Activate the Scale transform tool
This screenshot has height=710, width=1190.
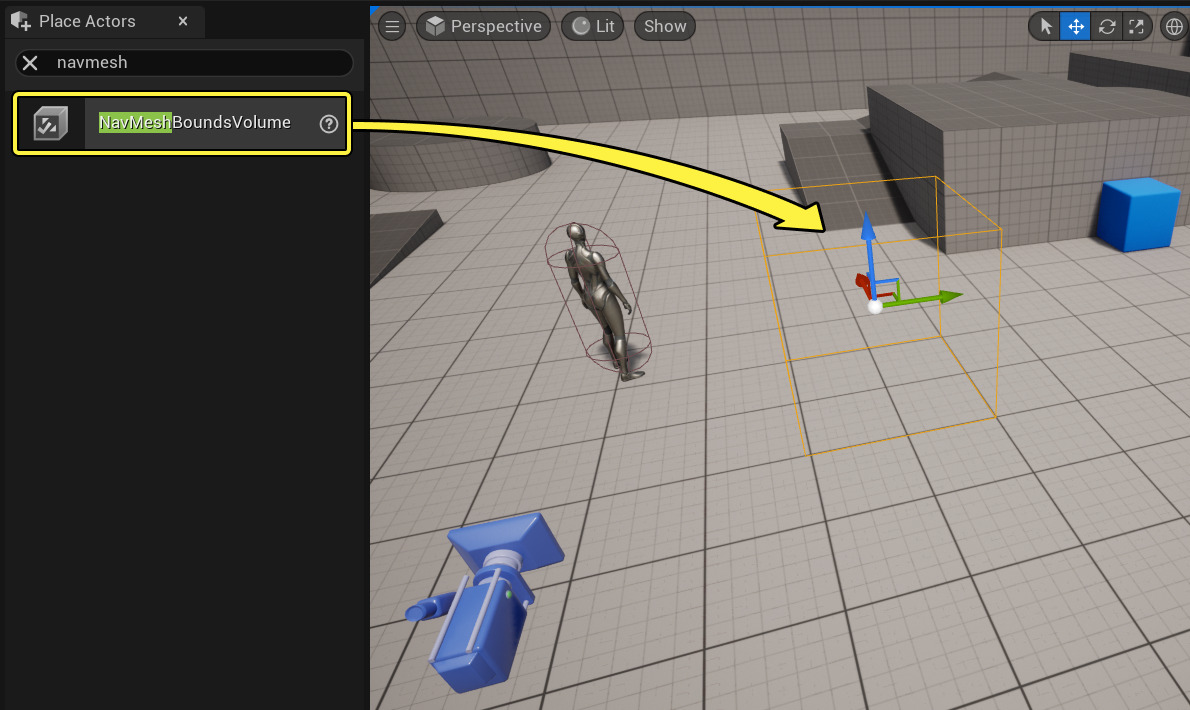coord(1136,27)
